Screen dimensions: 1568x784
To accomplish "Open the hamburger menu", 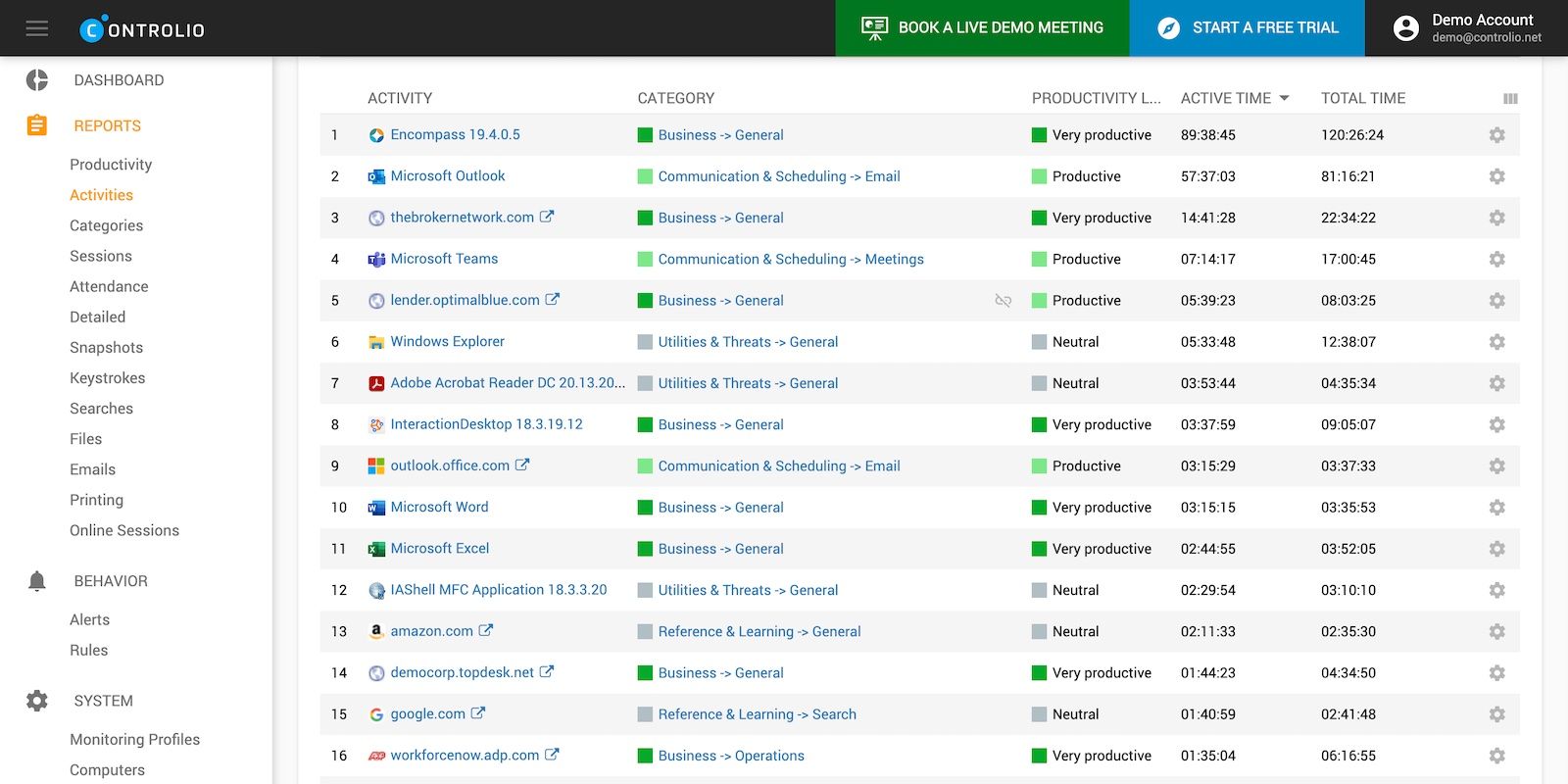I will coord(37,28).
